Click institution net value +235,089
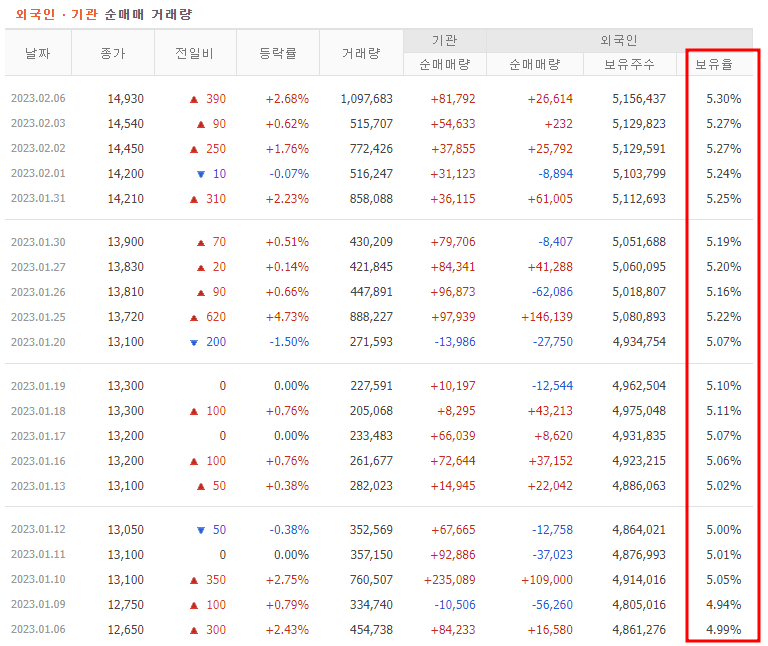768x646 pixels. [x=450, y=579]
